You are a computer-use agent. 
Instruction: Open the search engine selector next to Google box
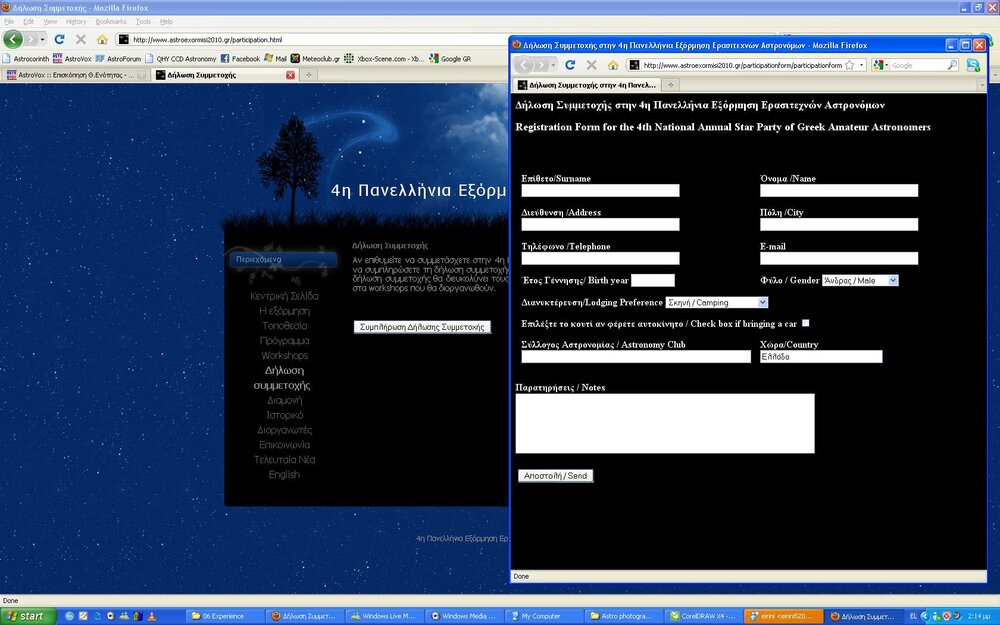[x=880, y=65]
